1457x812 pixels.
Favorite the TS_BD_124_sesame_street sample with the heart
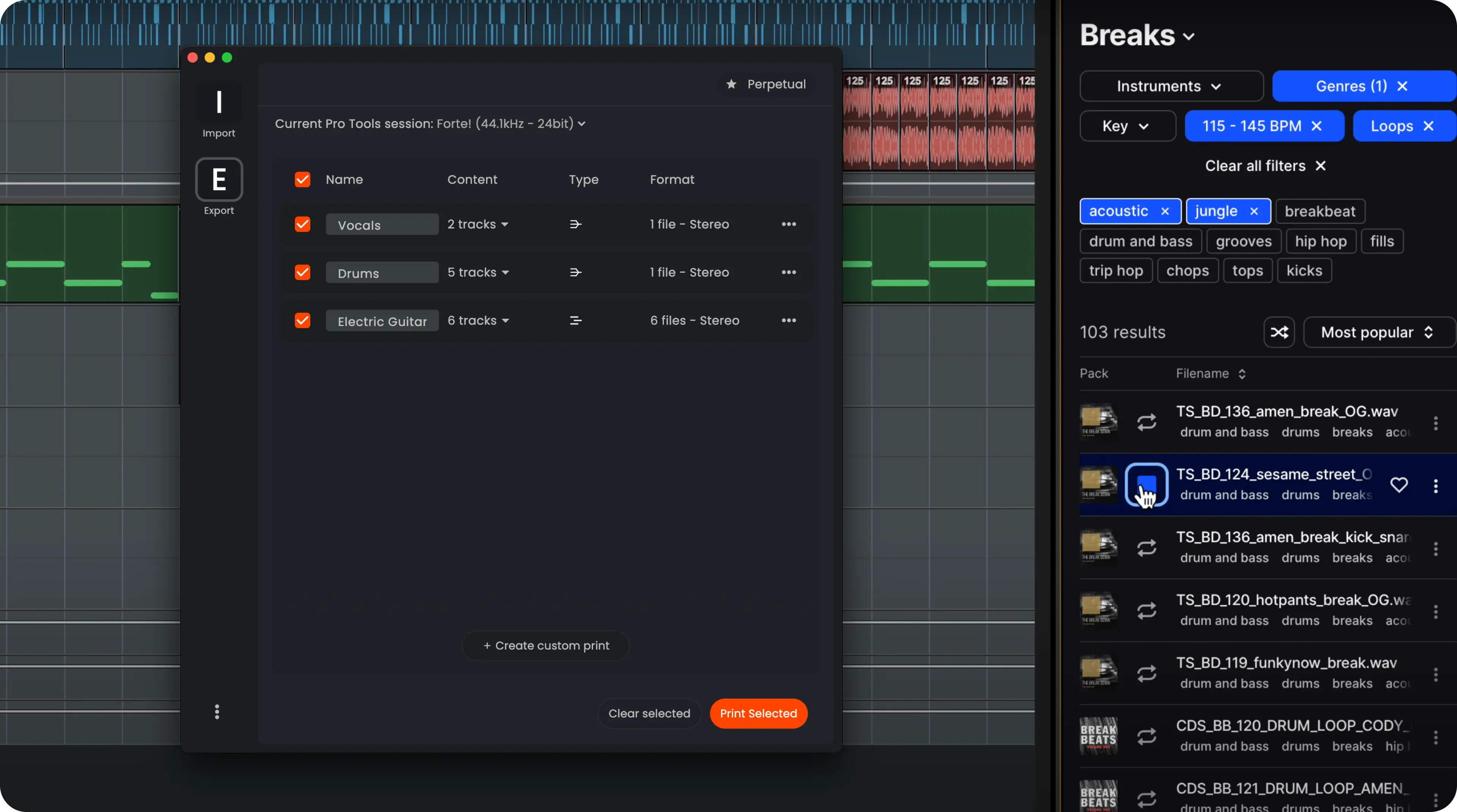click(x=1399, y=485)
